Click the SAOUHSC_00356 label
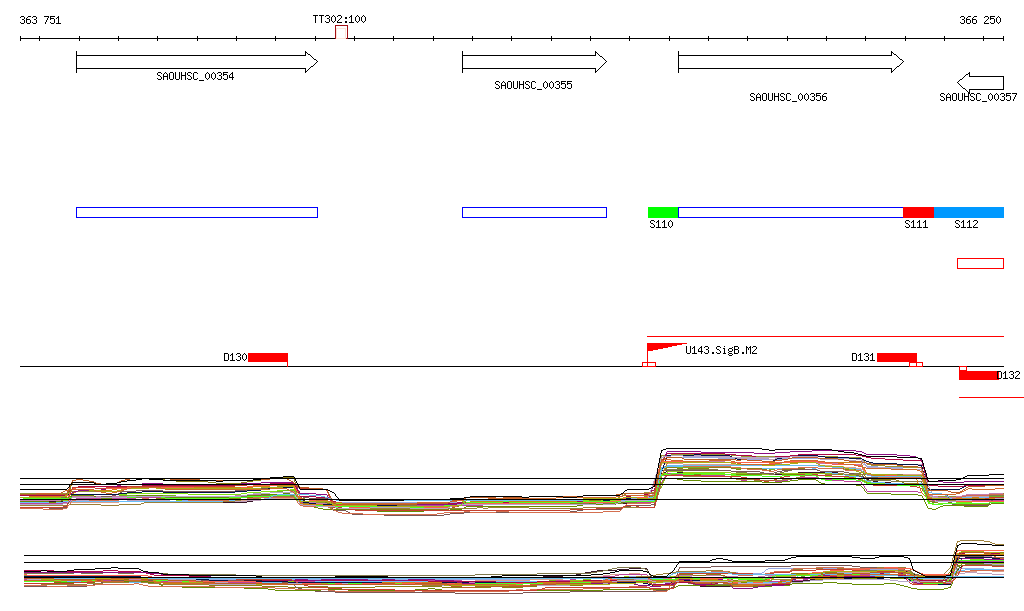 (788, 97)
